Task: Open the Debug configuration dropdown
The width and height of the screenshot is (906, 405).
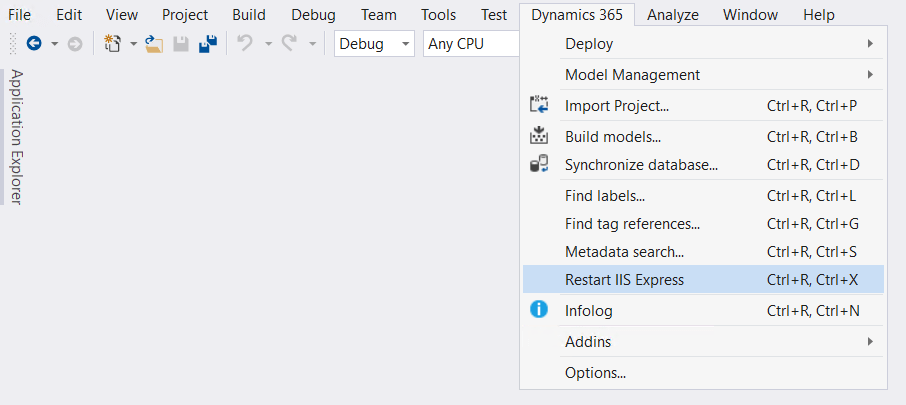Action: [374, 44]
